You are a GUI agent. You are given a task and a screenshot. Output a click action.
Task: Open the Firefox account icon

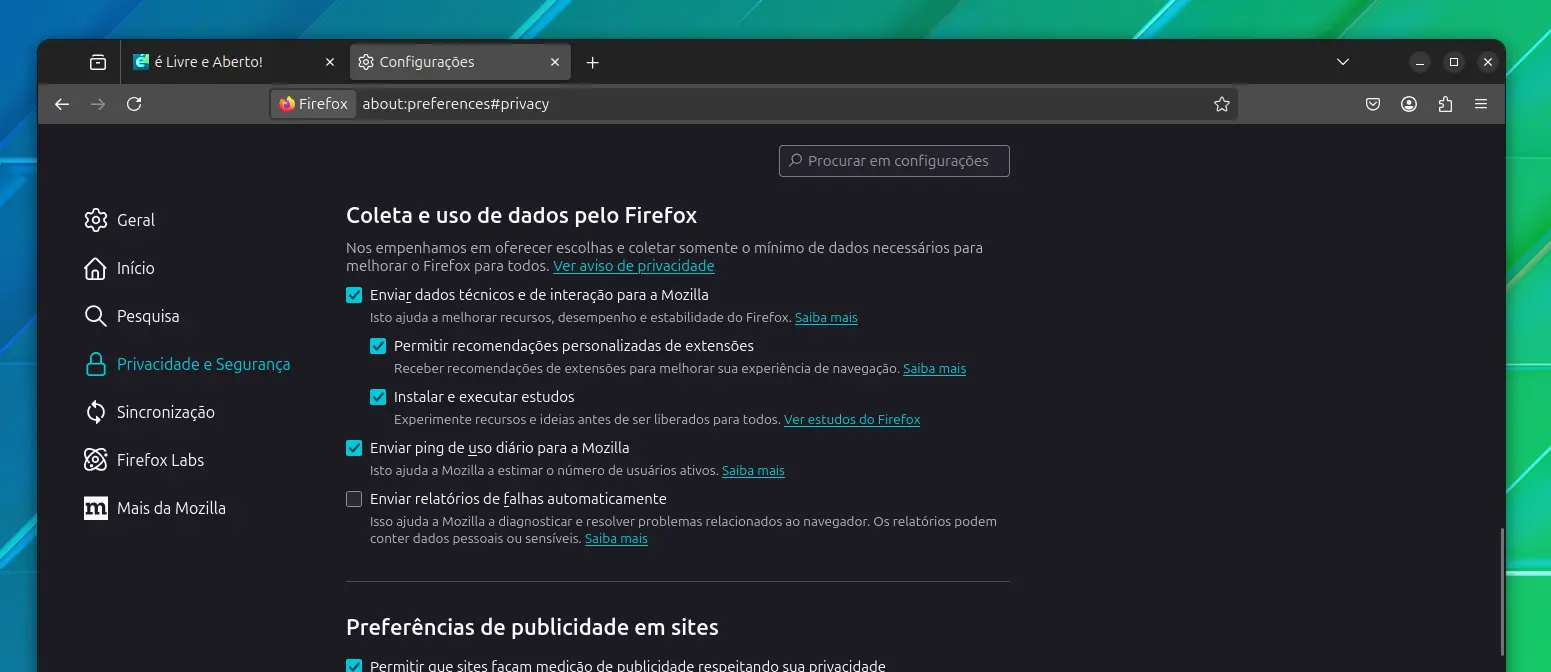click(1409, 104)
